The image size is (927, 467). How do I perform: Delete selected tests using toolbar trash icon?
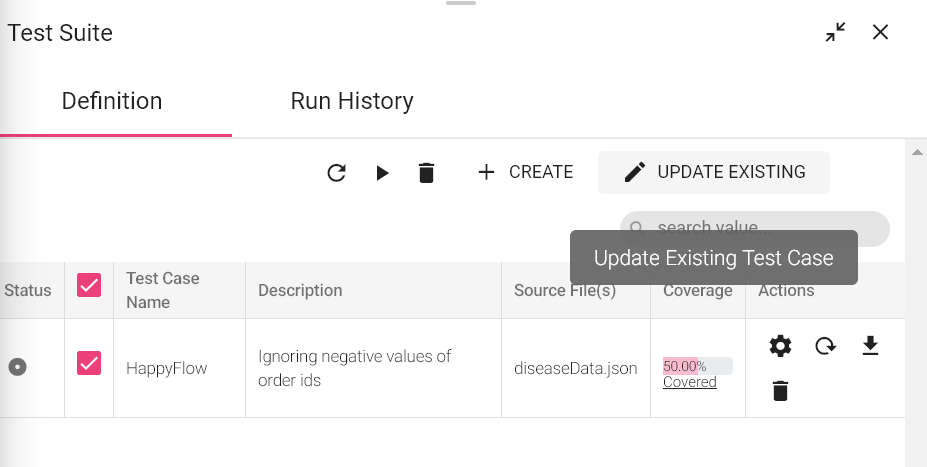tap(426, 173)
